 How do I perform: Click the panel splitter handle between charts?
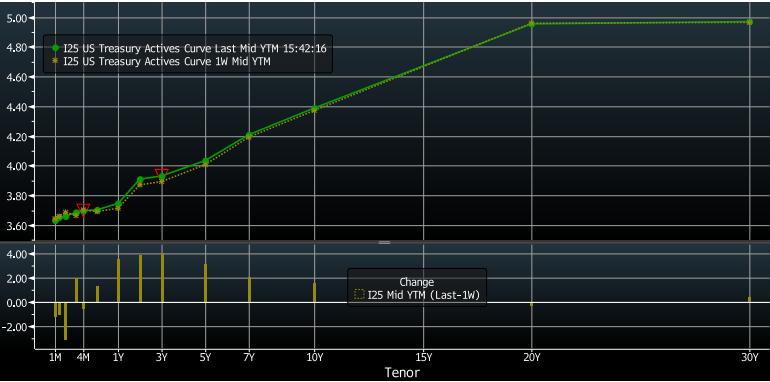click(385, 243)
